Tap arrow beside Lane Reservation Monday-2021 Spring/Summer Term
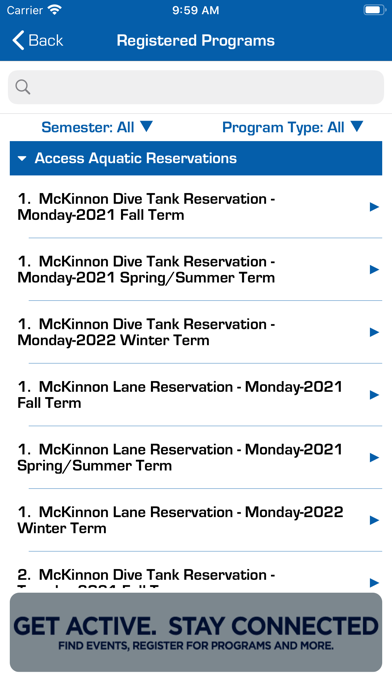 374,457
